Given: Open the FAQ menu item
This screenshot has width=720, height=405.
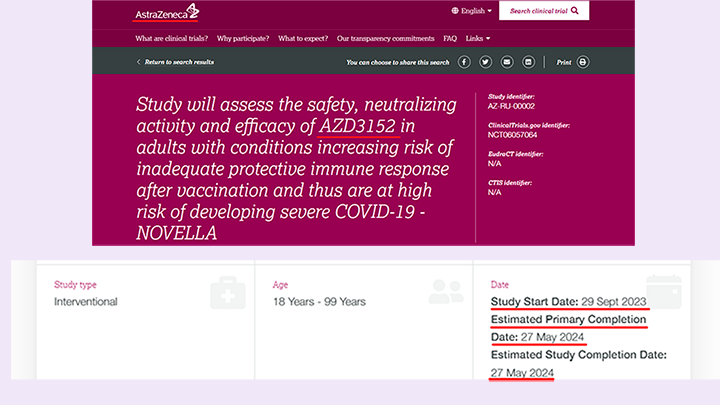Looking at the screenshot, I should coord(450,39).
